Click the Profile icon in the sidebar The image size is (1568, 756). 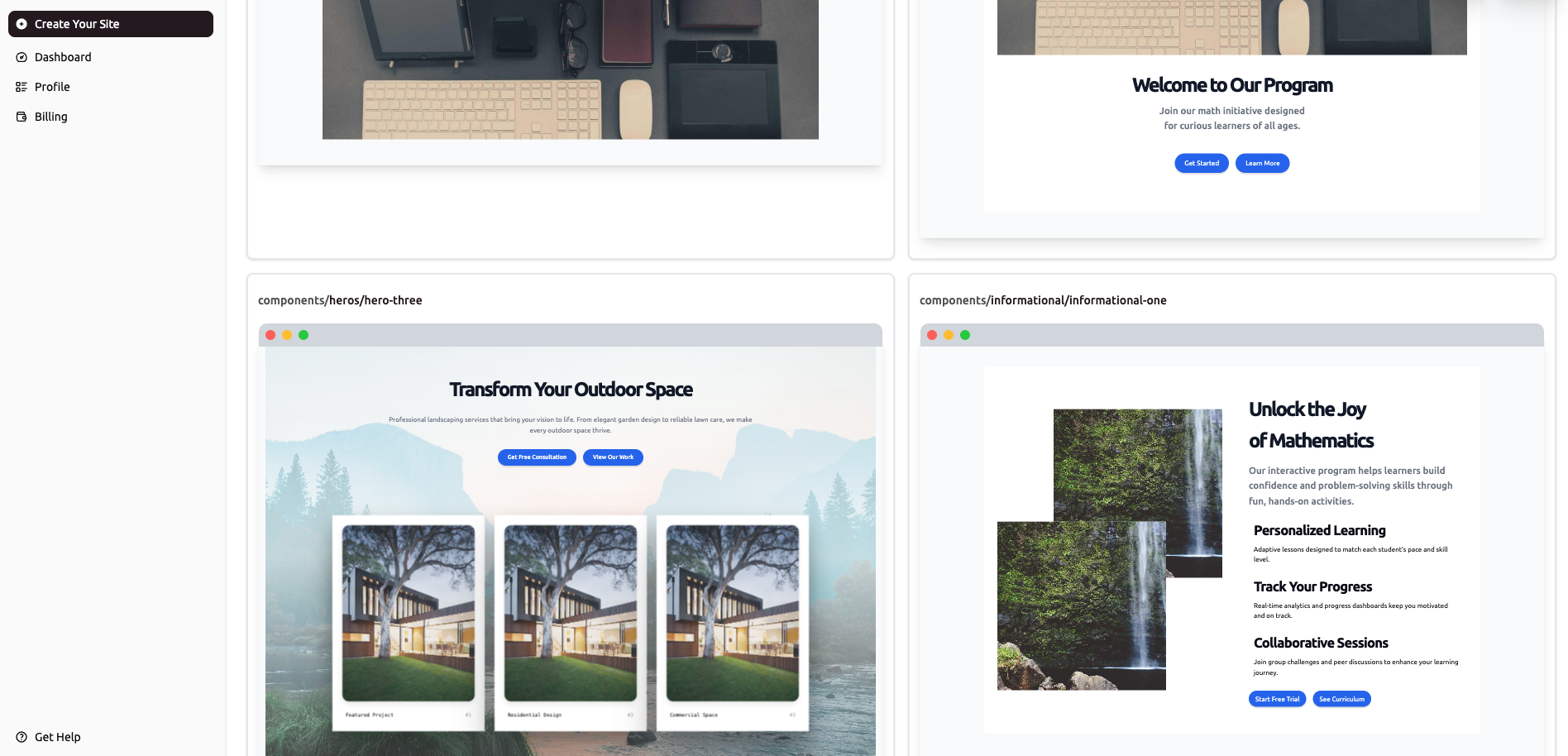pyautogui.click(x=21, y=86)
